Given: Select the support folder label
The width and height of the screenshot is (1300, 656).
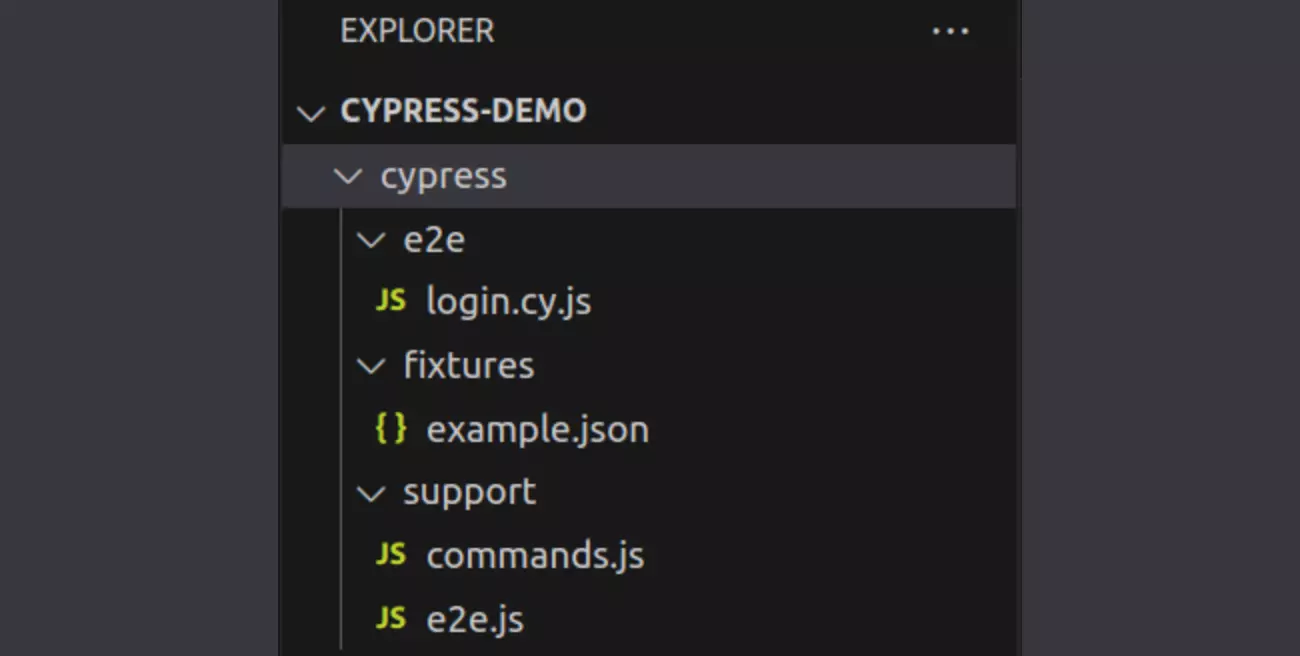Looking at the screenshot, I should 469,493.
